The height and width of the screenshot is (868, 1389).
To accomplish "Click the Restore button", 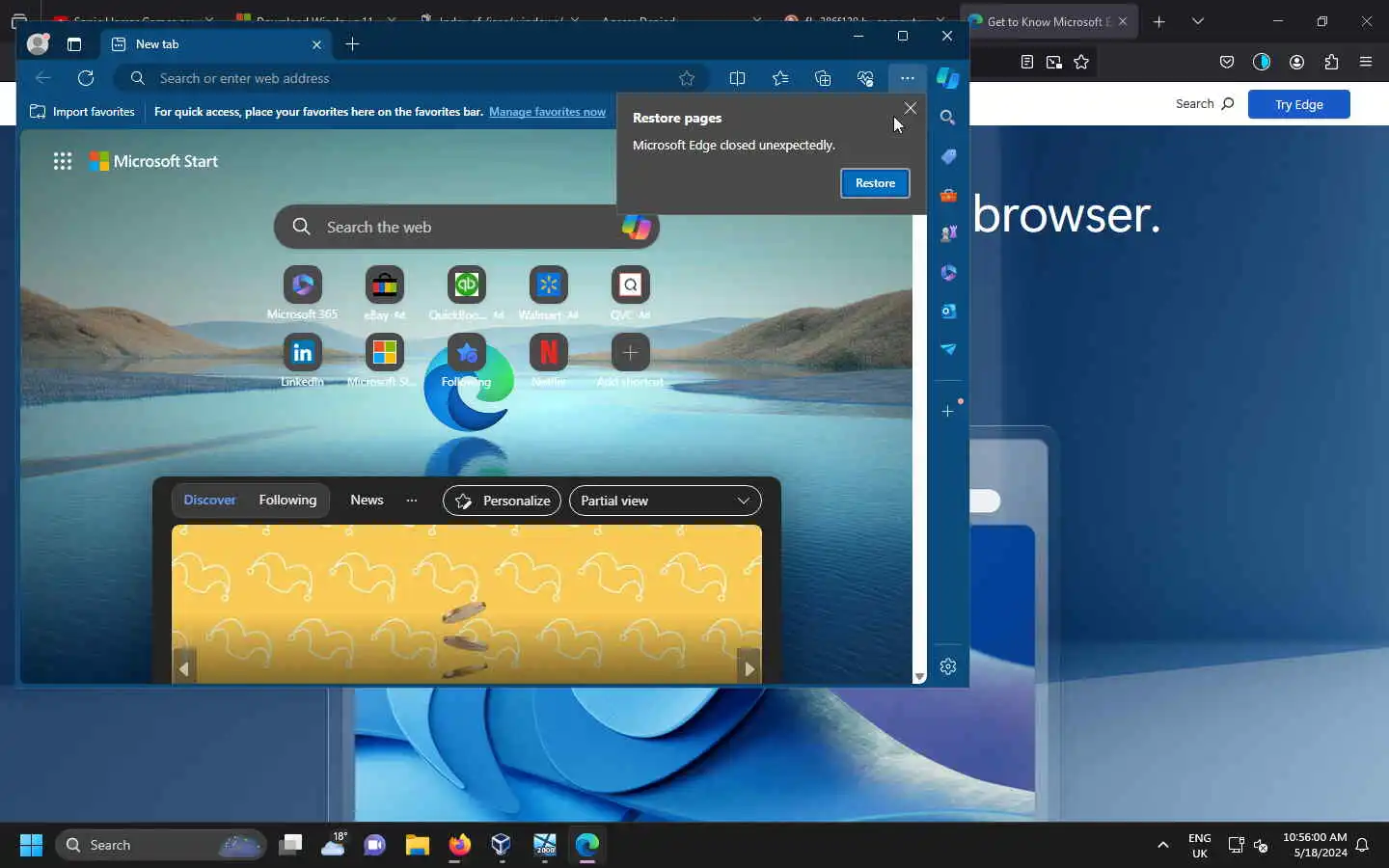I will [x=875, y=183].
